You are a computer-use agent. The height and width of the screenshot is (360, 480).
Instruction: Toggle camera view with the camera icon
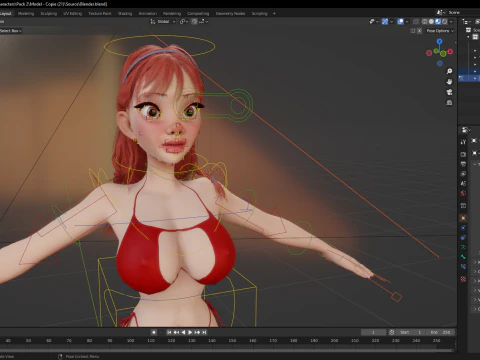click(x=449, y=92)
